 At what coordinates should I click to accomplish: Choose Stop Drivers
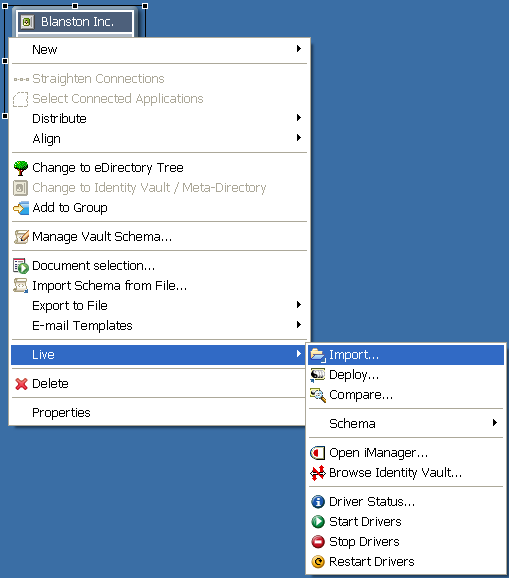tap(406, 542)
